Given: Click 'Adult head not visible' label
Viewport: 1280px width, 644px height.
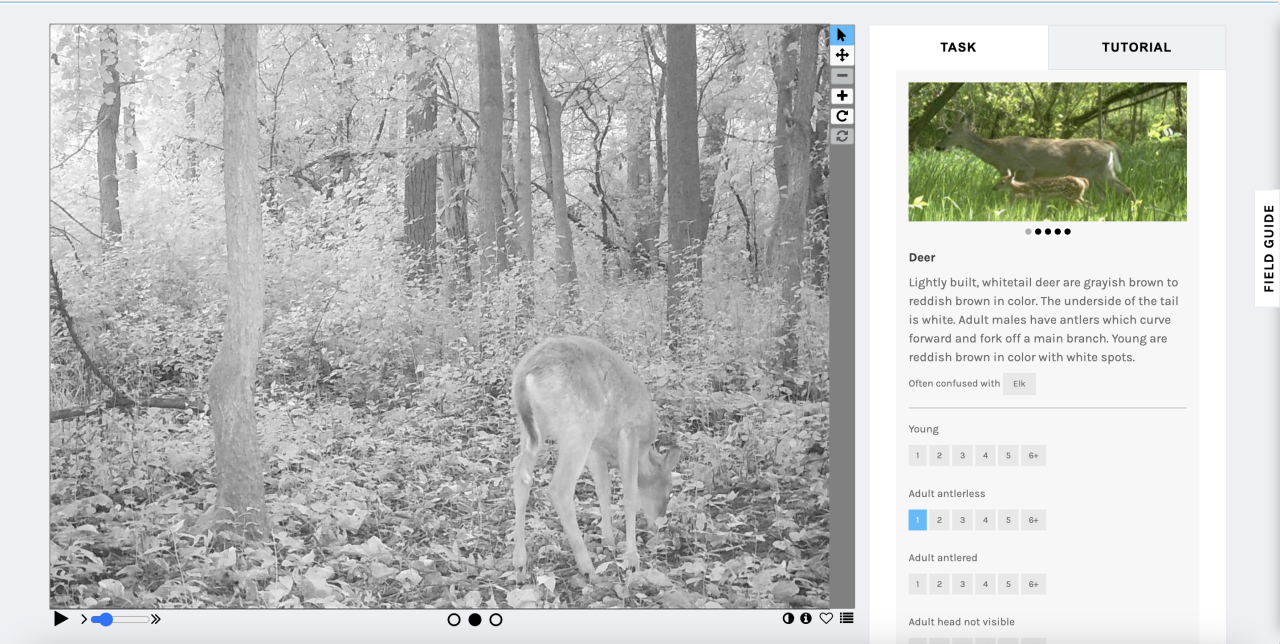Looking at the screenshot, I should [x=961, y=622].
